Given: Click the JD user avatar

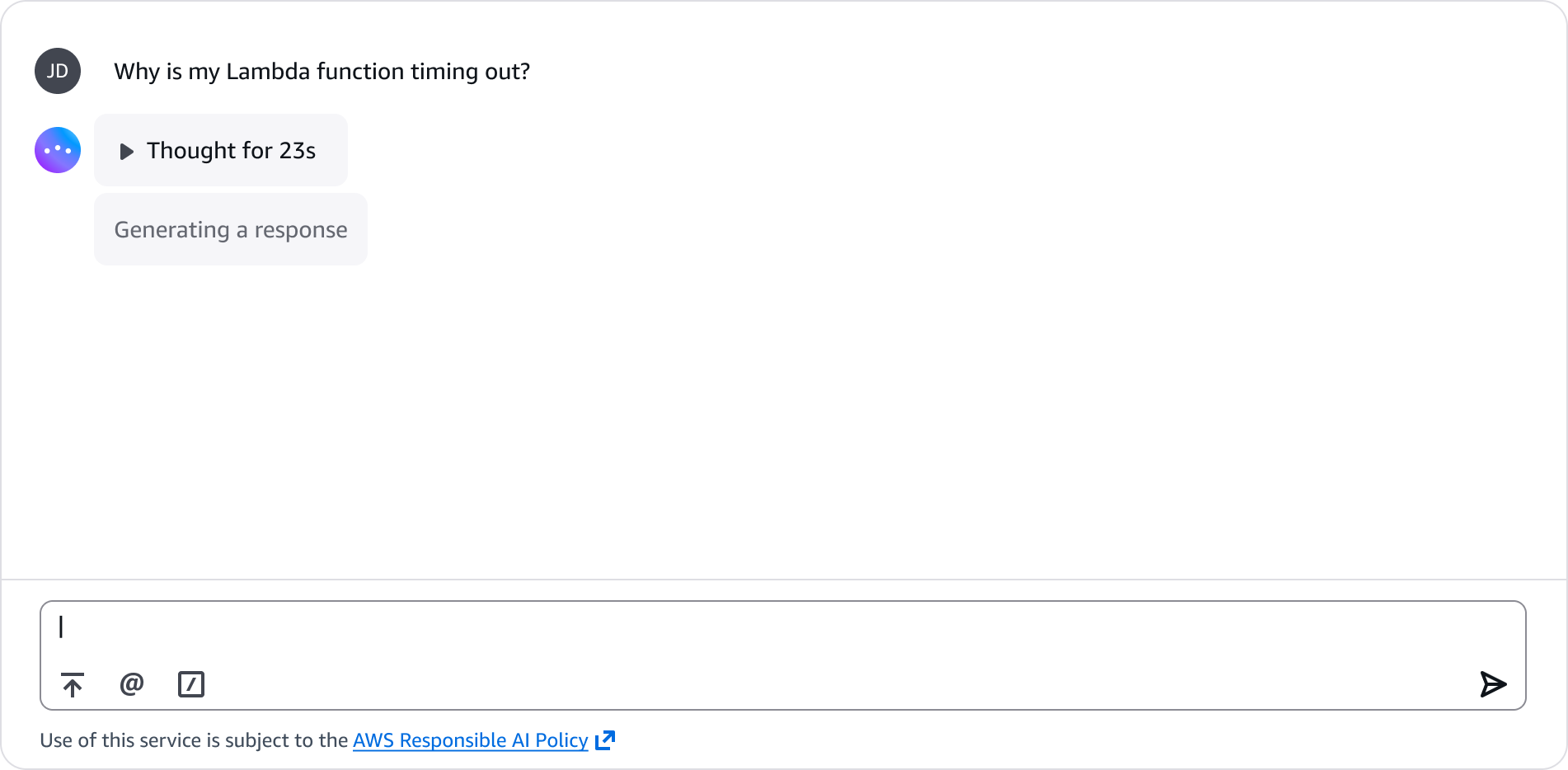Looking at the screenshot, I should tap(58, 71).
